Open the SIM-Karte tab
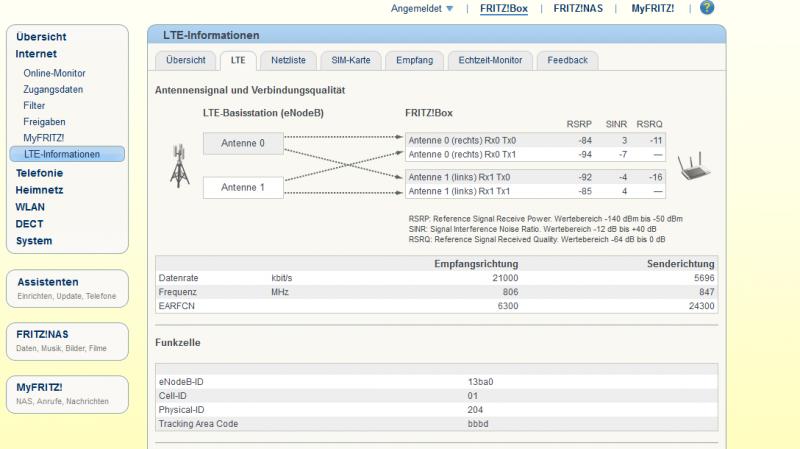Image resolution: width=800 pixels, height=449 pixels. click(351, 60)
